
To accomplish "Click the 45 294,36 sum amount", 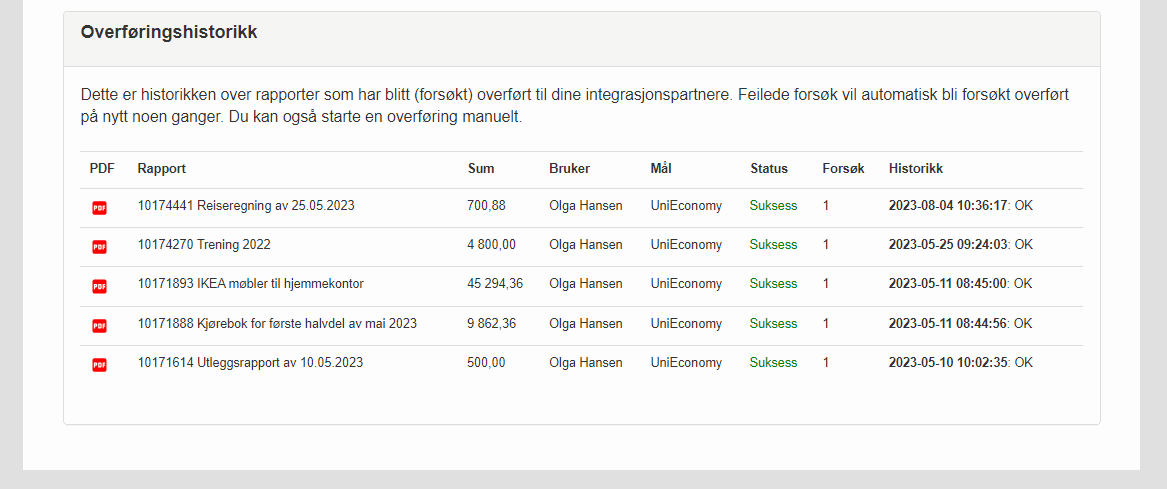I will [x=495, y=284].
